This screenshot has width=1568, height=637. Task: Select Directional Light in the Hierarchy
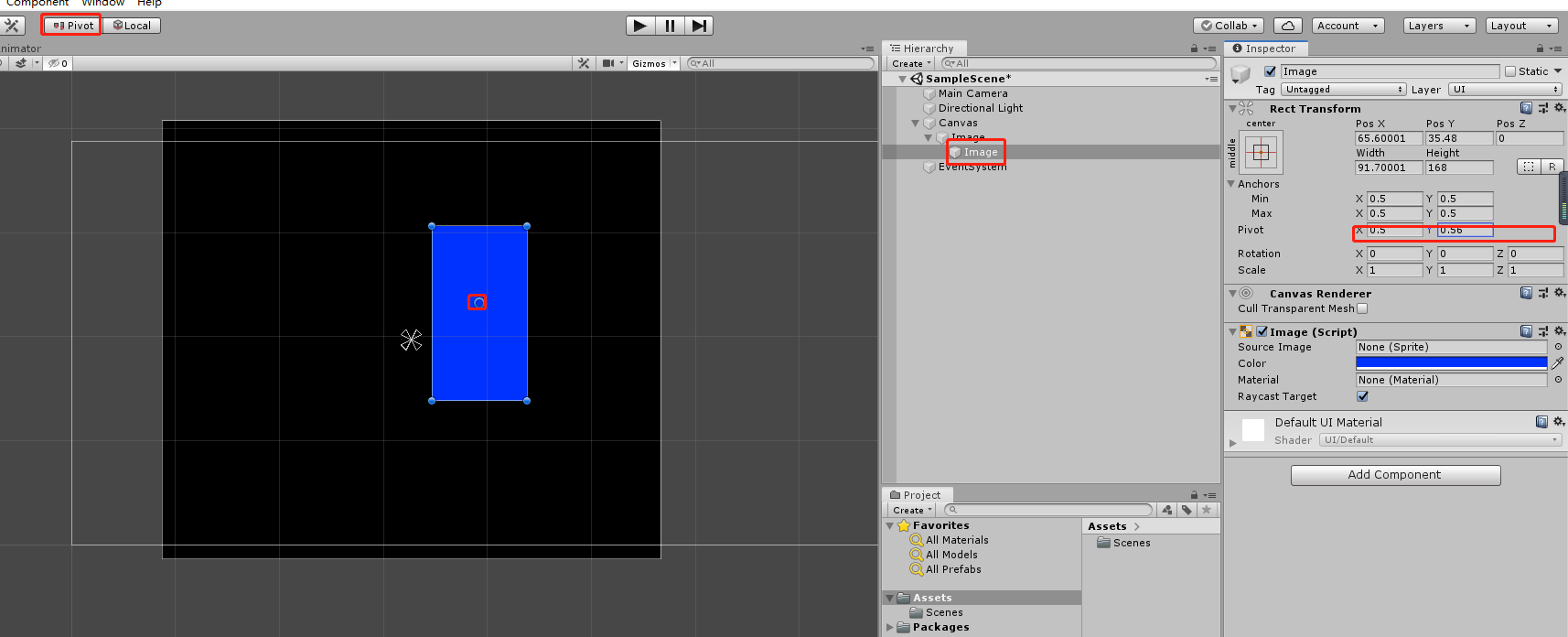pos(981,108)
